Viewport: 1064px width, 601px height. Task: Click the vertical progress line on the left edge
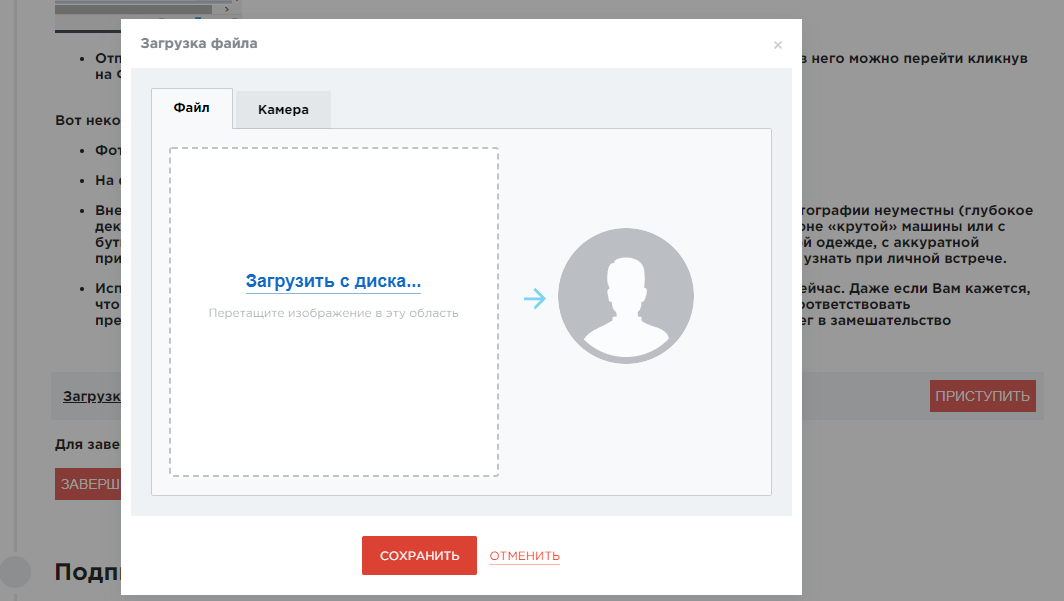(15, 300)
